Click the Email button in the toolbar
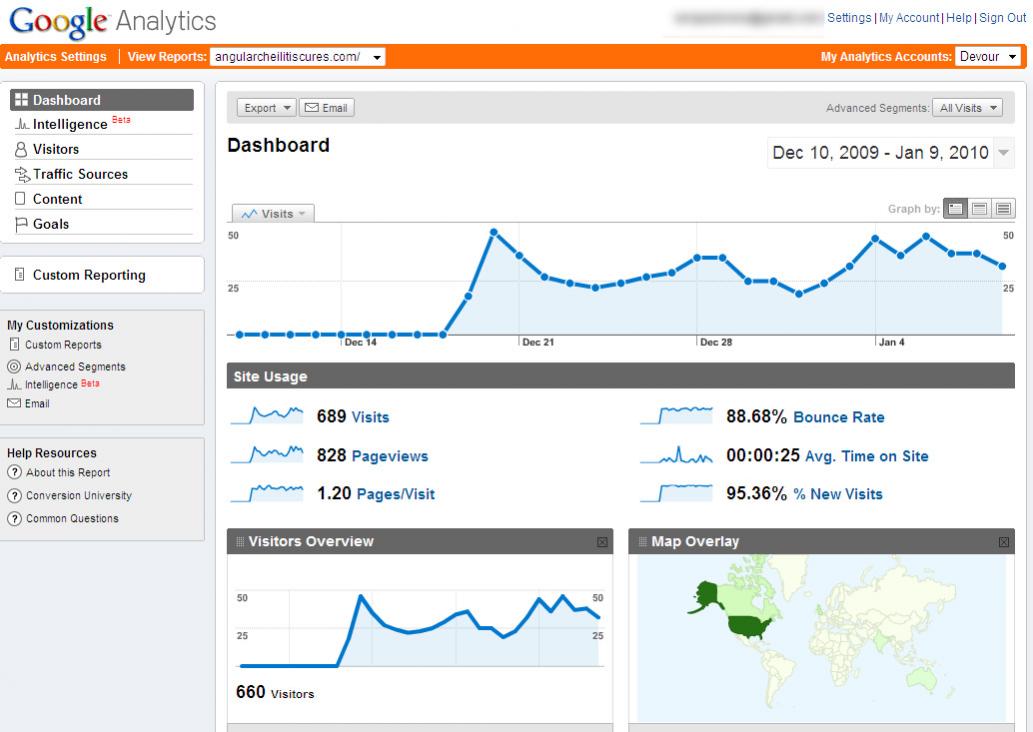Screen dimensions: 1033x732 (x=327, y=107)
